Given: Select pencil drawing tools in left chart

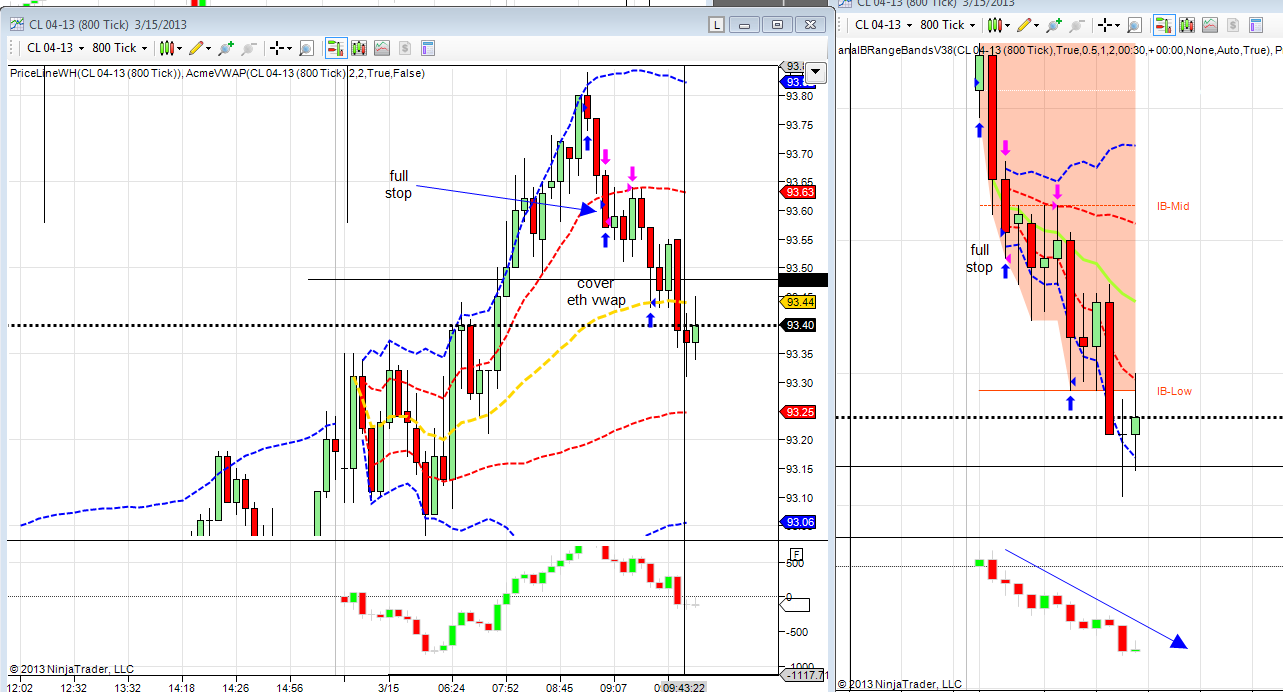Looking at the screenshot, I should click(196, 48).
